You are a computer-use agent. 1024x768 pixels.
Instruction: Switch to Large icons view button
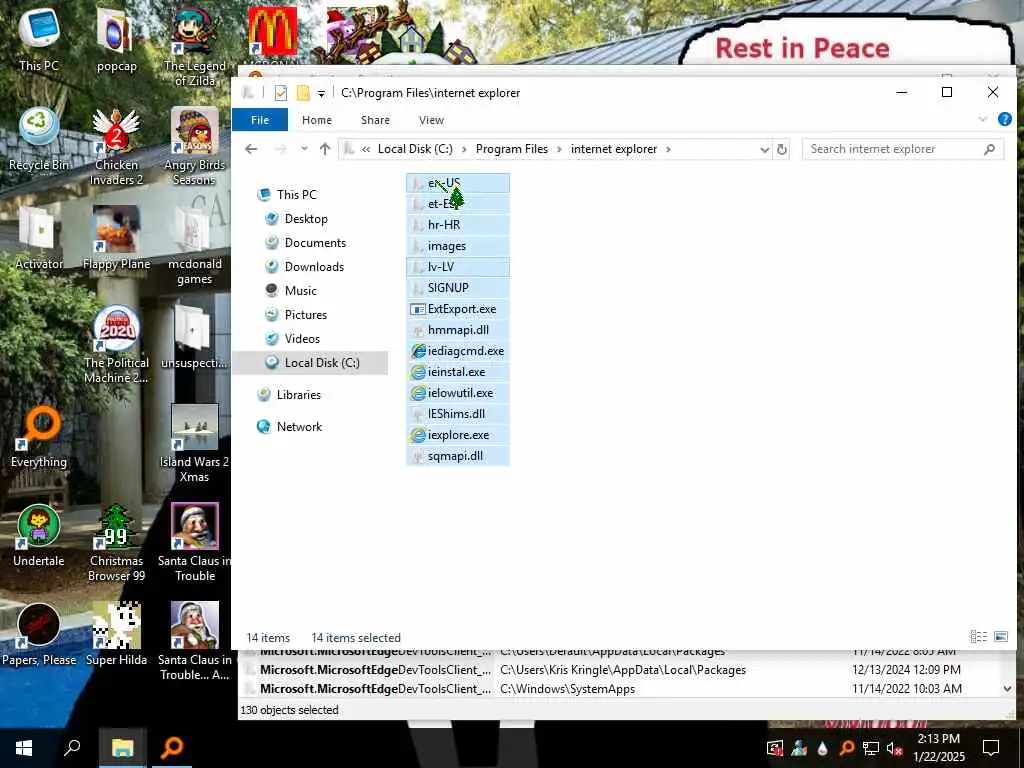tap(1000, 637)
